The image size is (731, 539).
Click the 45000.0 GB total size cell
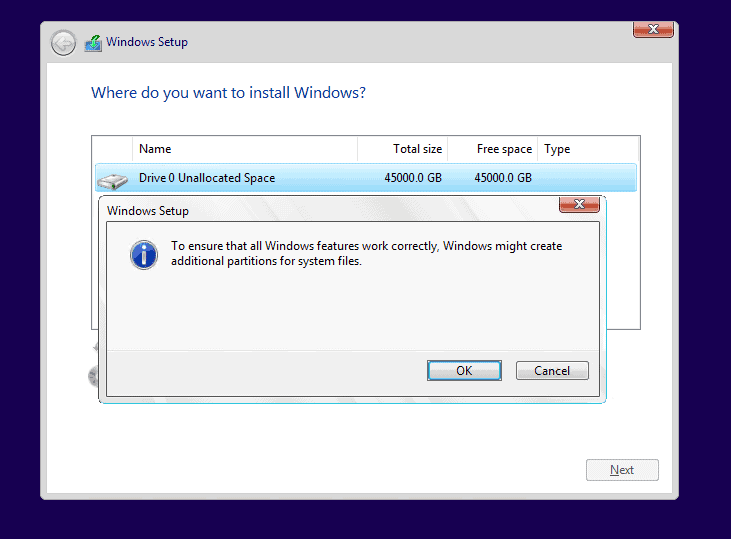pos(413,178)
